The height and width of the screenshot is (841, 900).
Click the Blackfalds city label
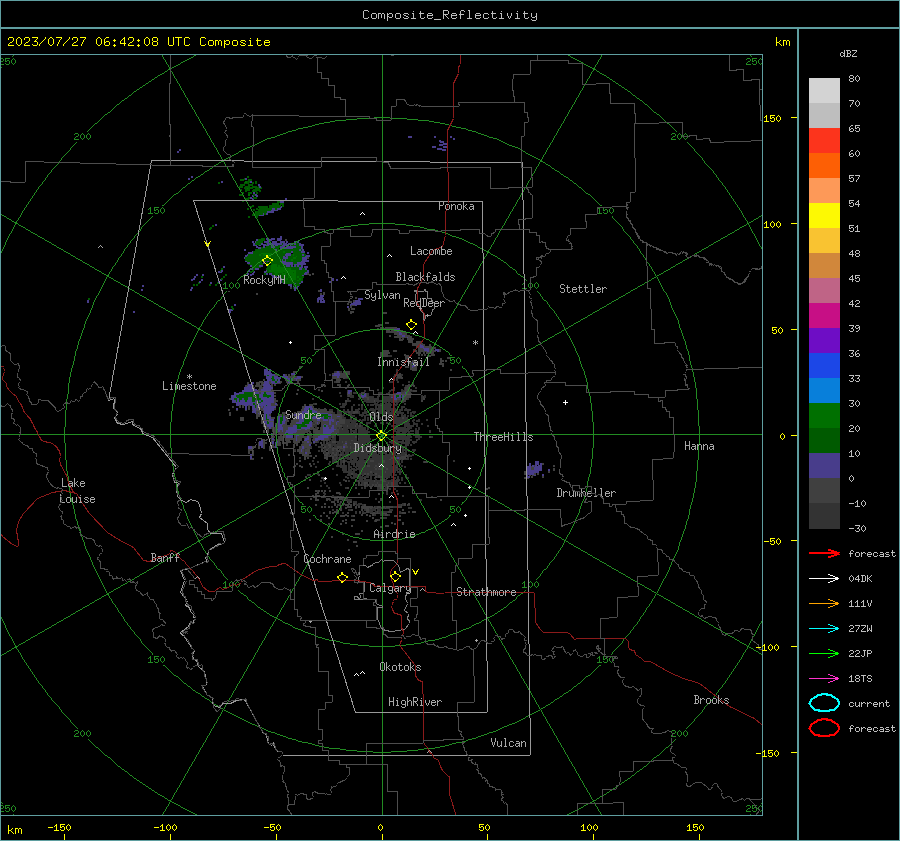click(x=425, y=277)
